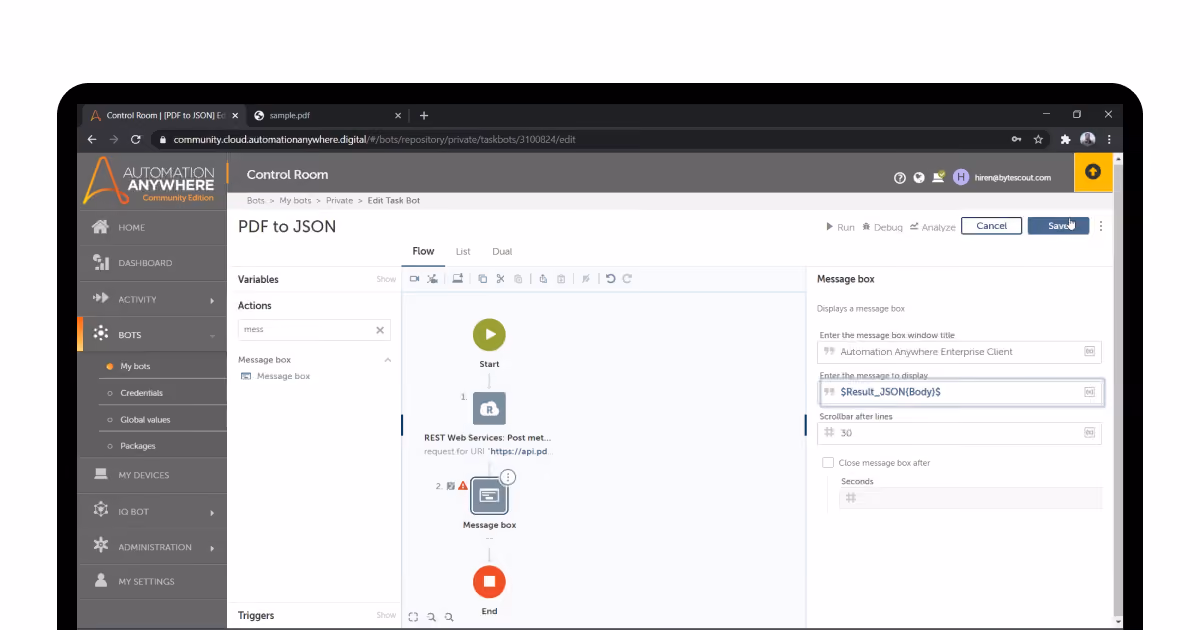The width and height of the screenshot is (1200, 630).
Task: Switch to the Dual view tab
Action: coord(502,252)
